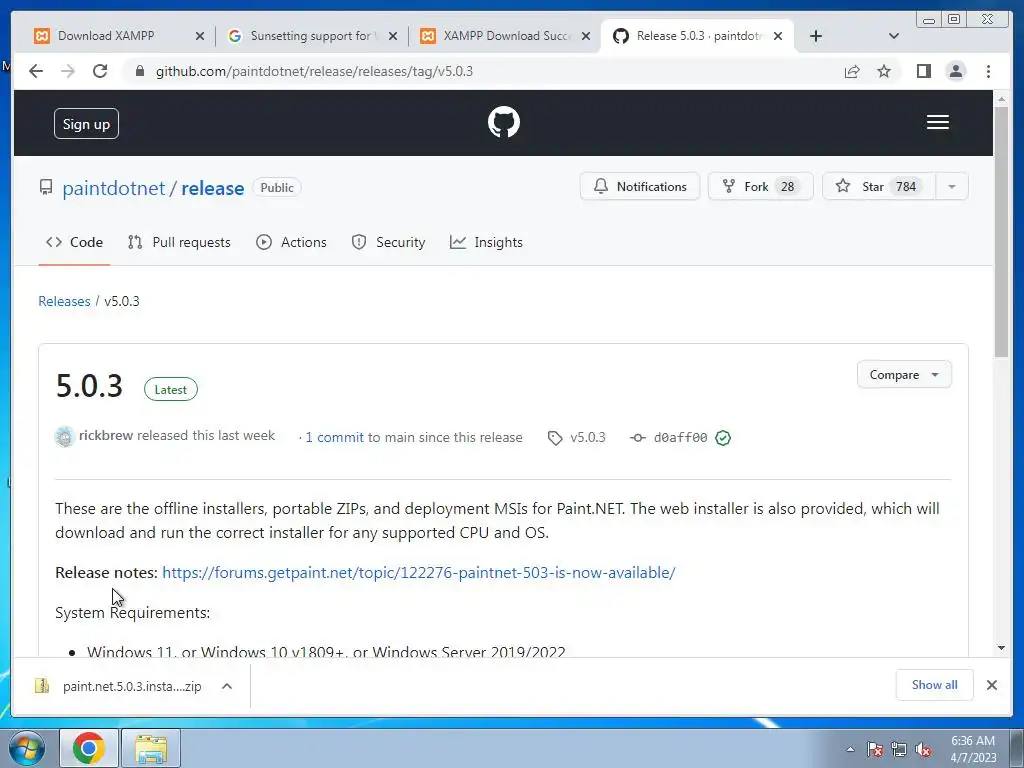Screen dimensions: 1024x768
Task: Click the browser forward arrow
Action: pyautogui.click(x=68, y=71)
